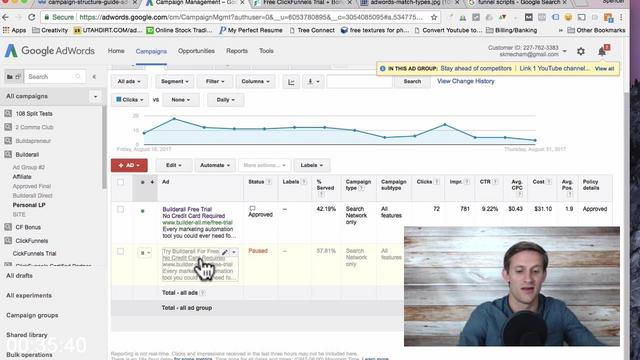The width and height of the screenshot is (640, 360).
Task: Open the Reports tab
Action: tap(237, 51)
